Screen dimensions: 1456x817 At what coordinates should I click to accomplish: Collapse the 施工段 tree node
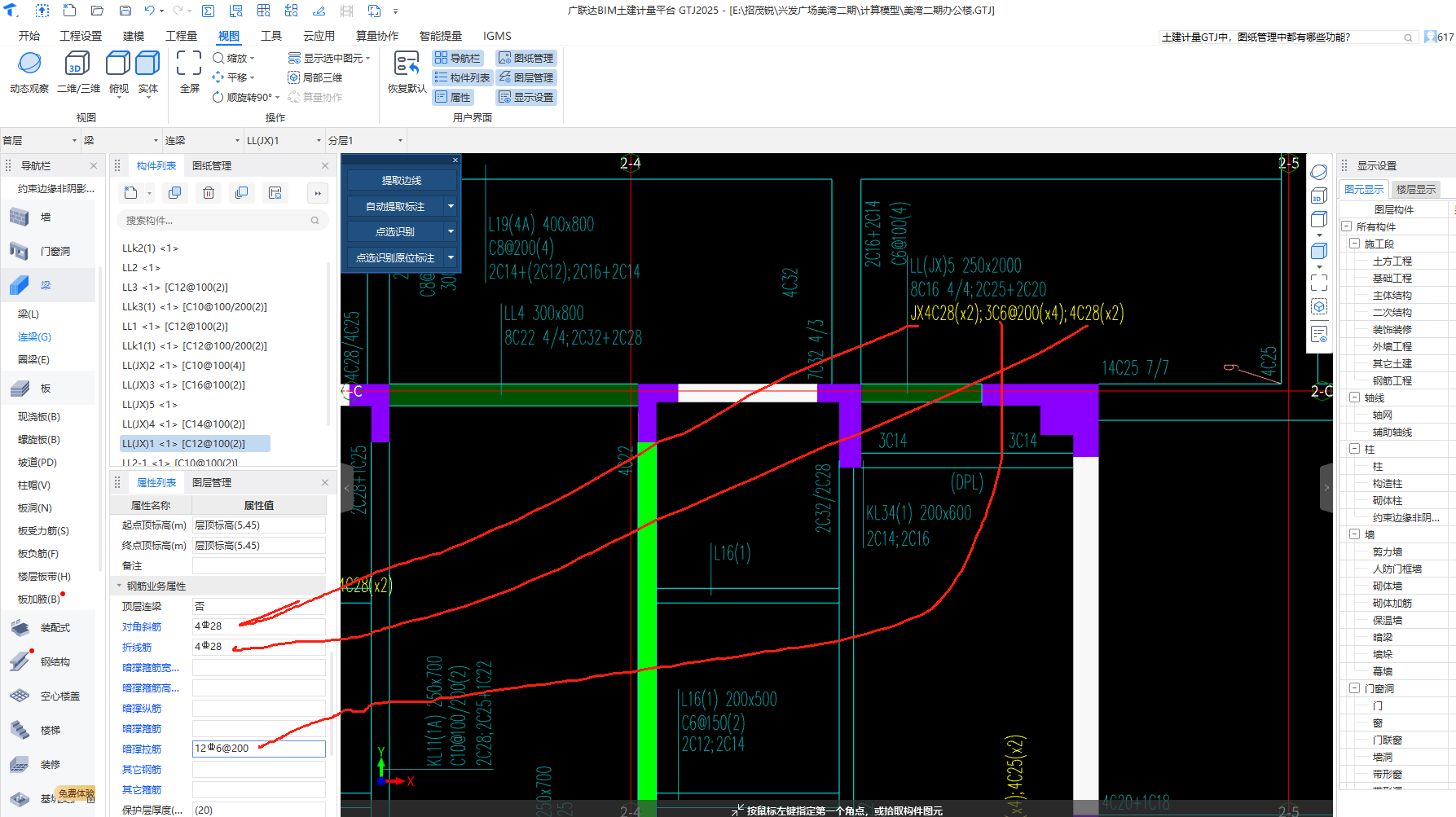1355,244
